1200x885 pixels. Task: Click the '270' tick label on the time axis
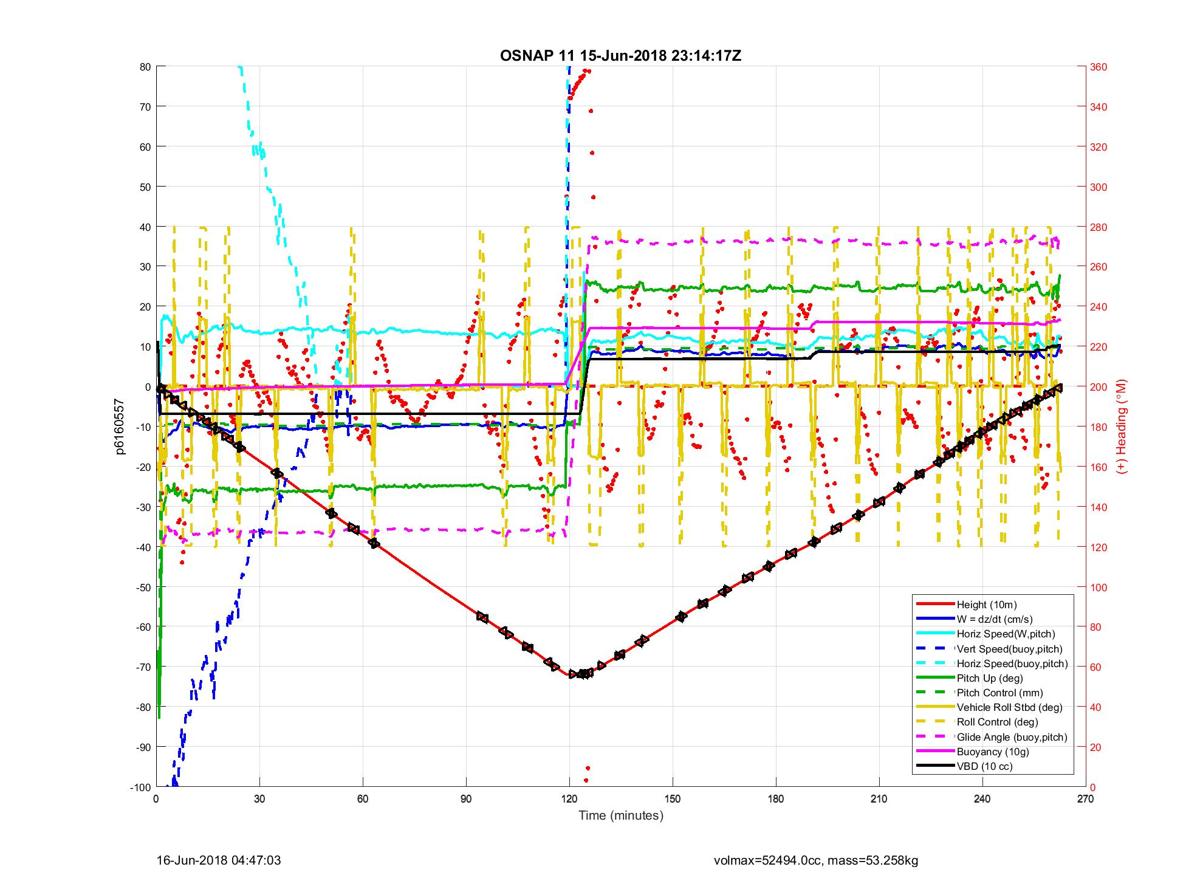[x=1086, y=799]
